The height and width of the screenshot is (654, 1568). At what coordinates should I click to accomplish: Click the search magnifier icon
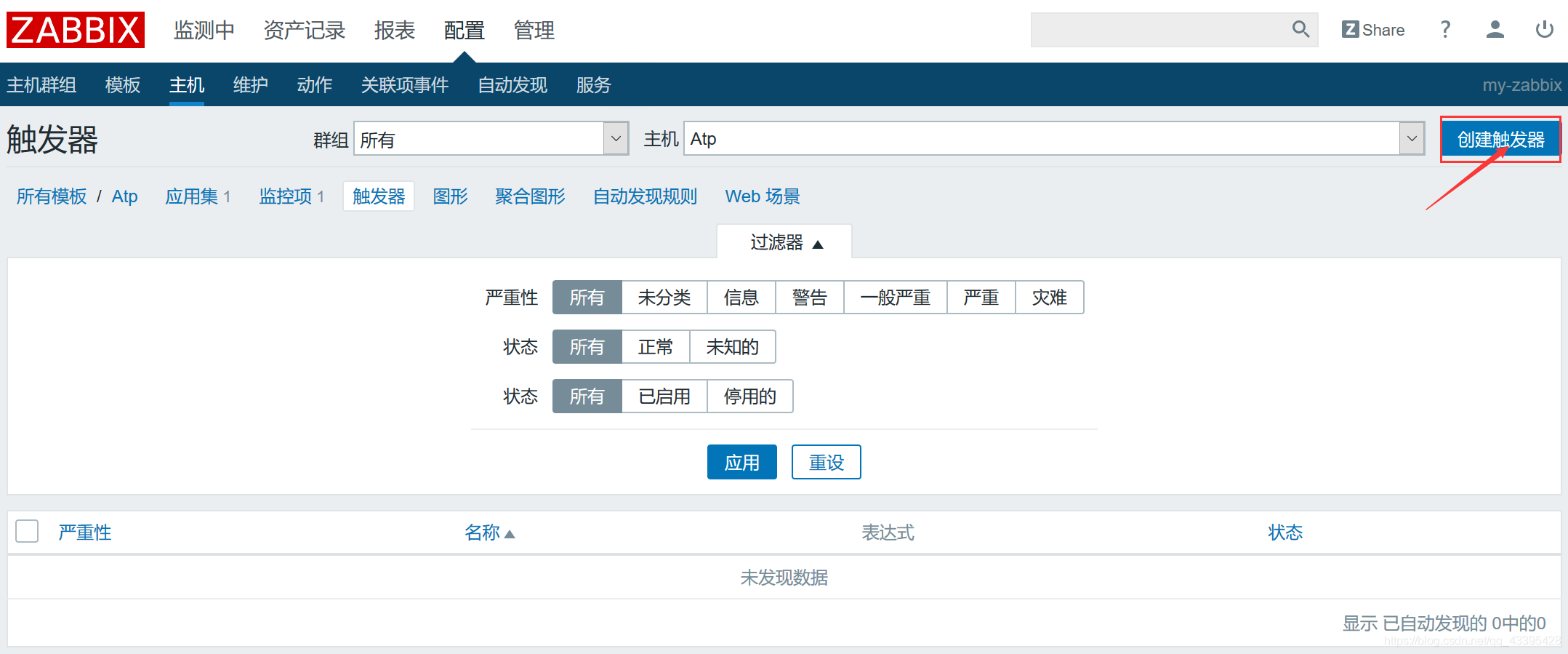point(1300,30)
